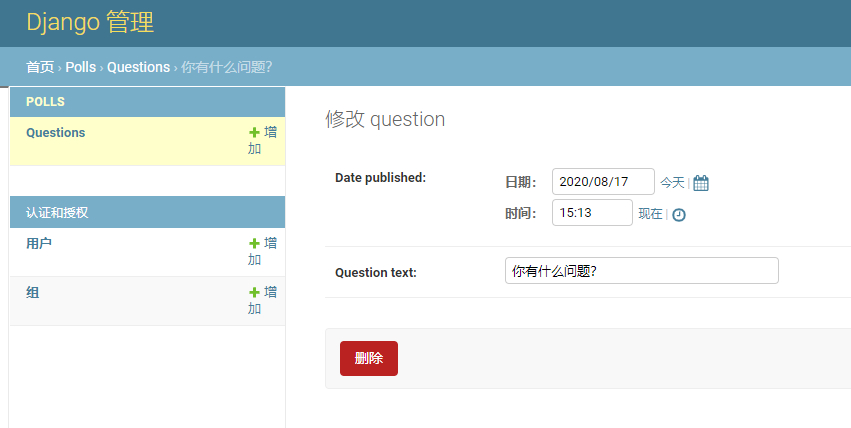Click 增加 text next to 用户
The width and height of the screenshot is (851, 428).
pyautogui.click(x=263, y=251)
